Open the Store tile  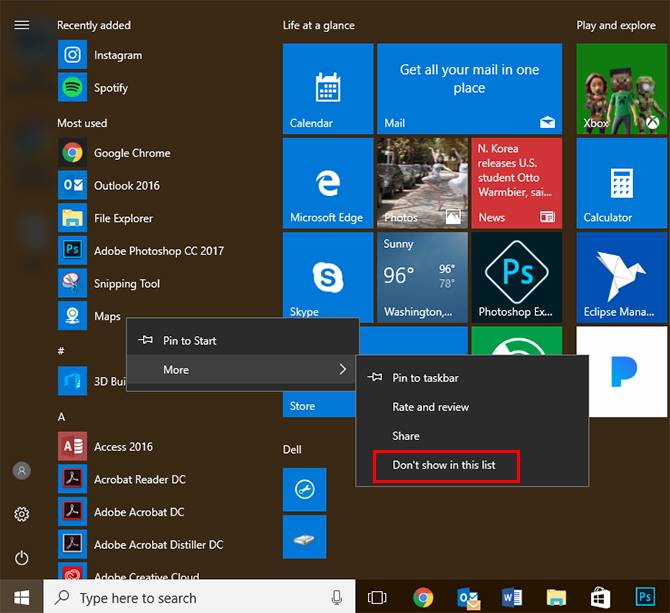click(x=318, y=405)
